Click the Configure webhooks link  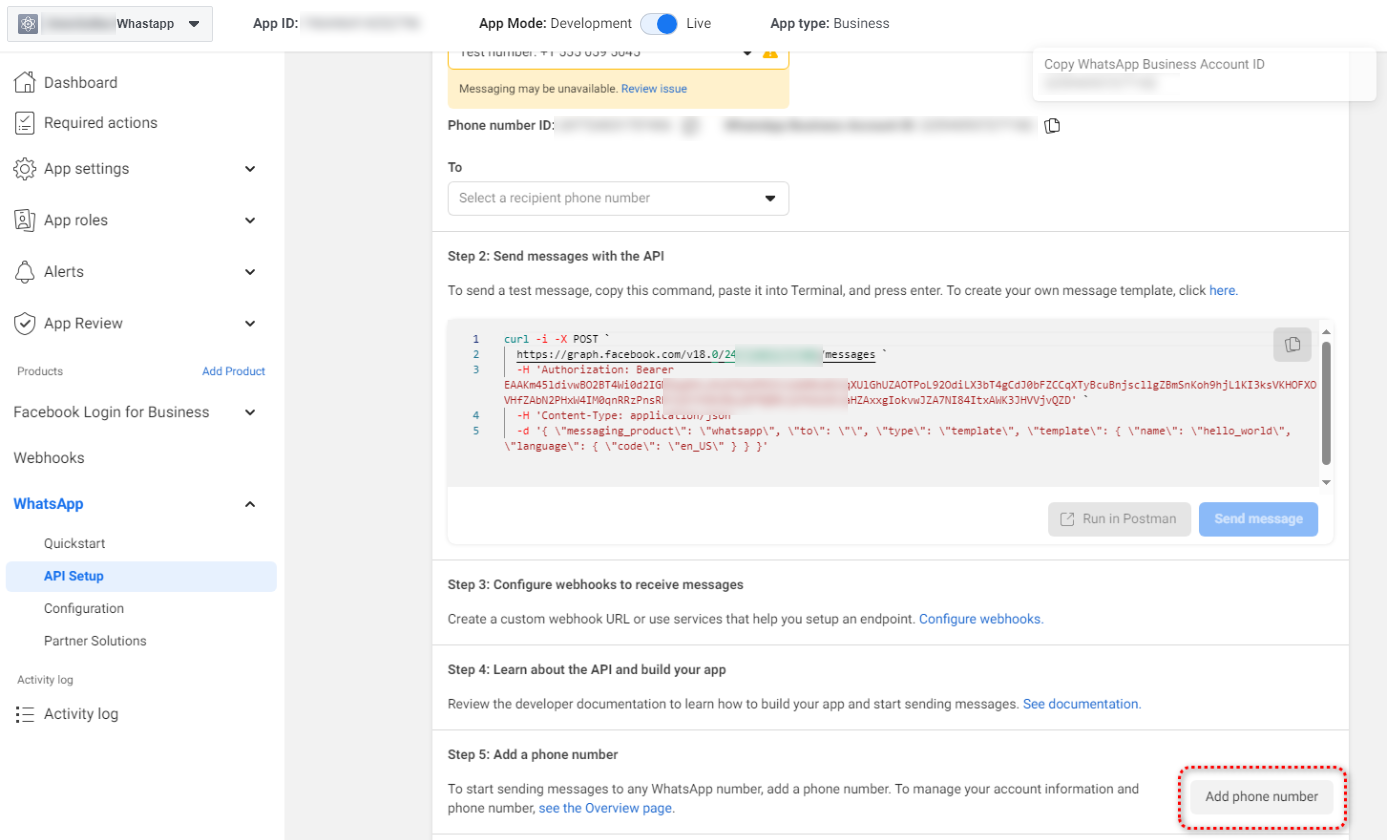pos(980,619)
